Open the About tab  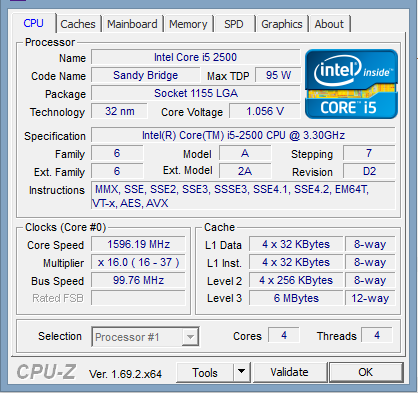point(329,24)
